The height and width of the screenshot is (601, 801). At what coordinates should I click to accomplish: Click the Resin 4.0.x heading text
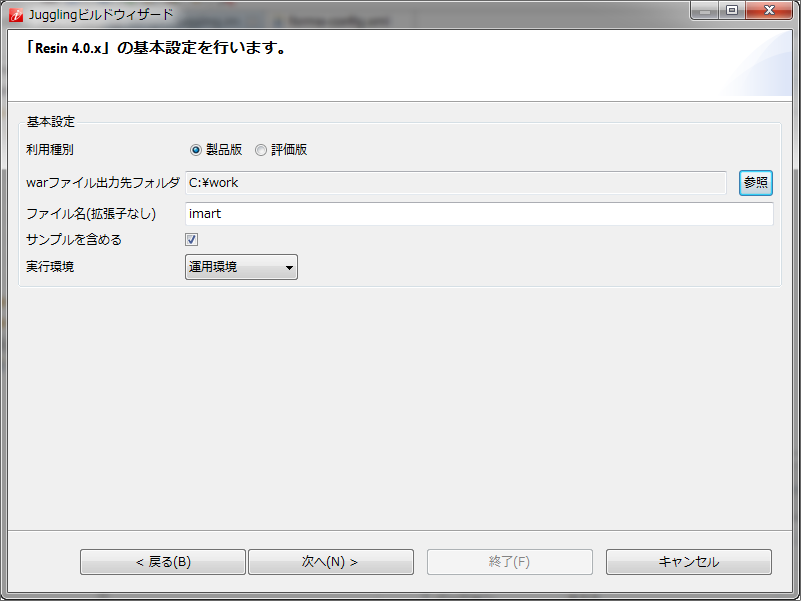(157, 48)
